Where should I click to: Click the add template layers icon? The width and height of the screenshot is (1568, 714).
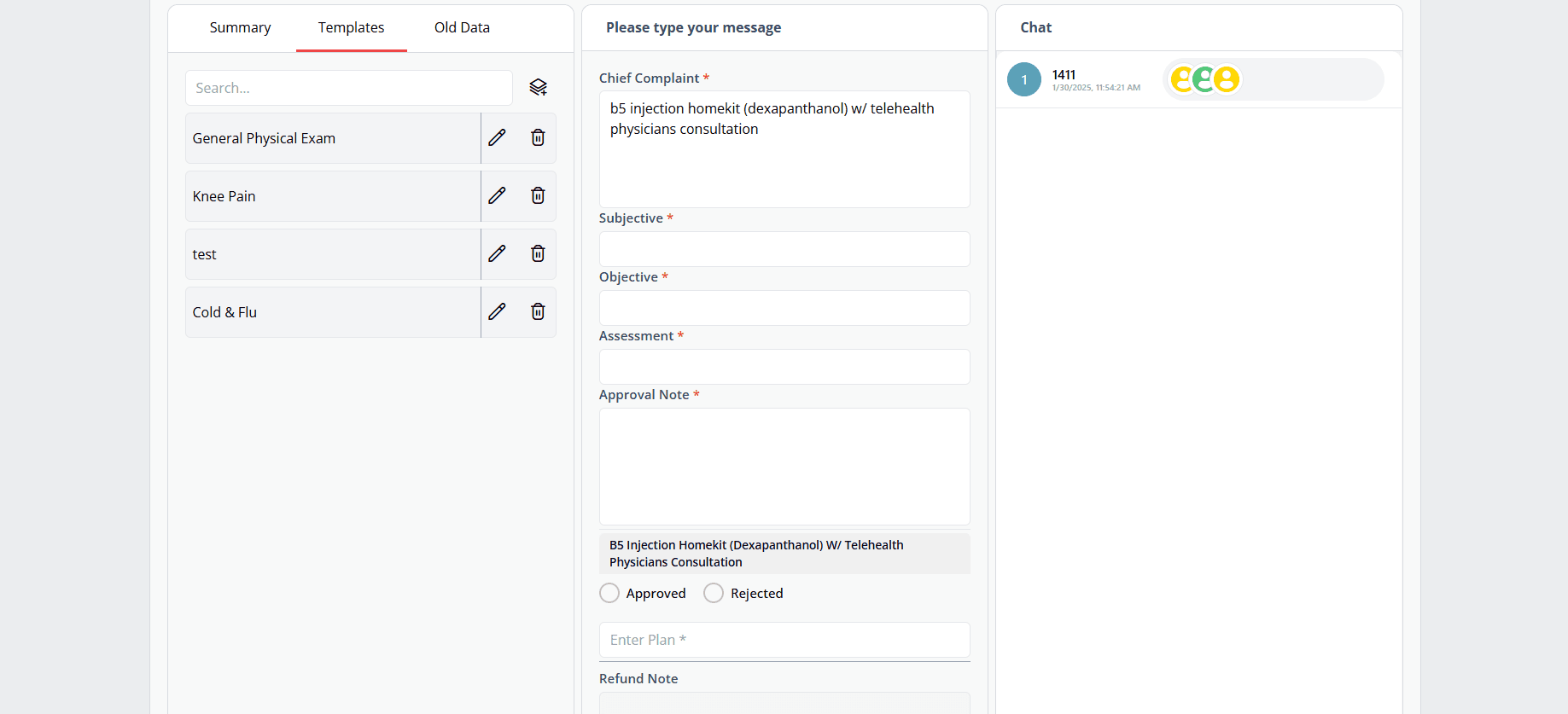[x=538, y=87]
